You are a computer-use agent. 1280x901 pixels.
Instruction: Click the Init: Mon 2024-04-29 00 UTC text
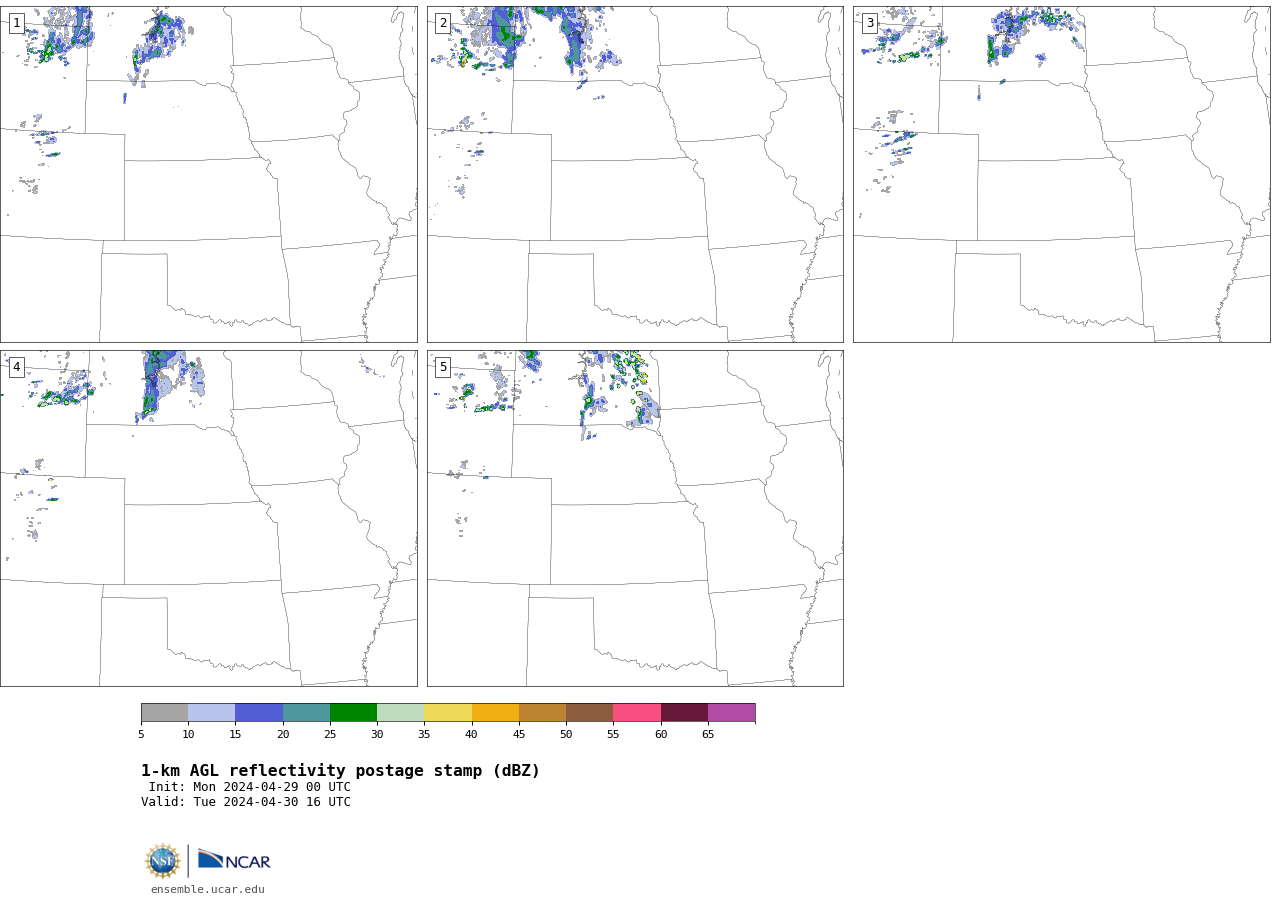250,787
